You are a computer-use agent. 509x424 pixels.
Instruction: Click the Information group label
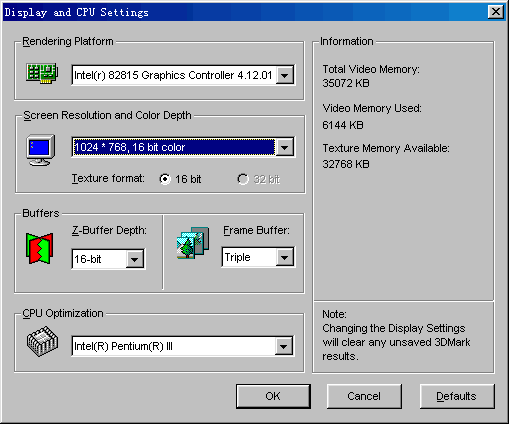pyautogui.click(x=347, y=41)
